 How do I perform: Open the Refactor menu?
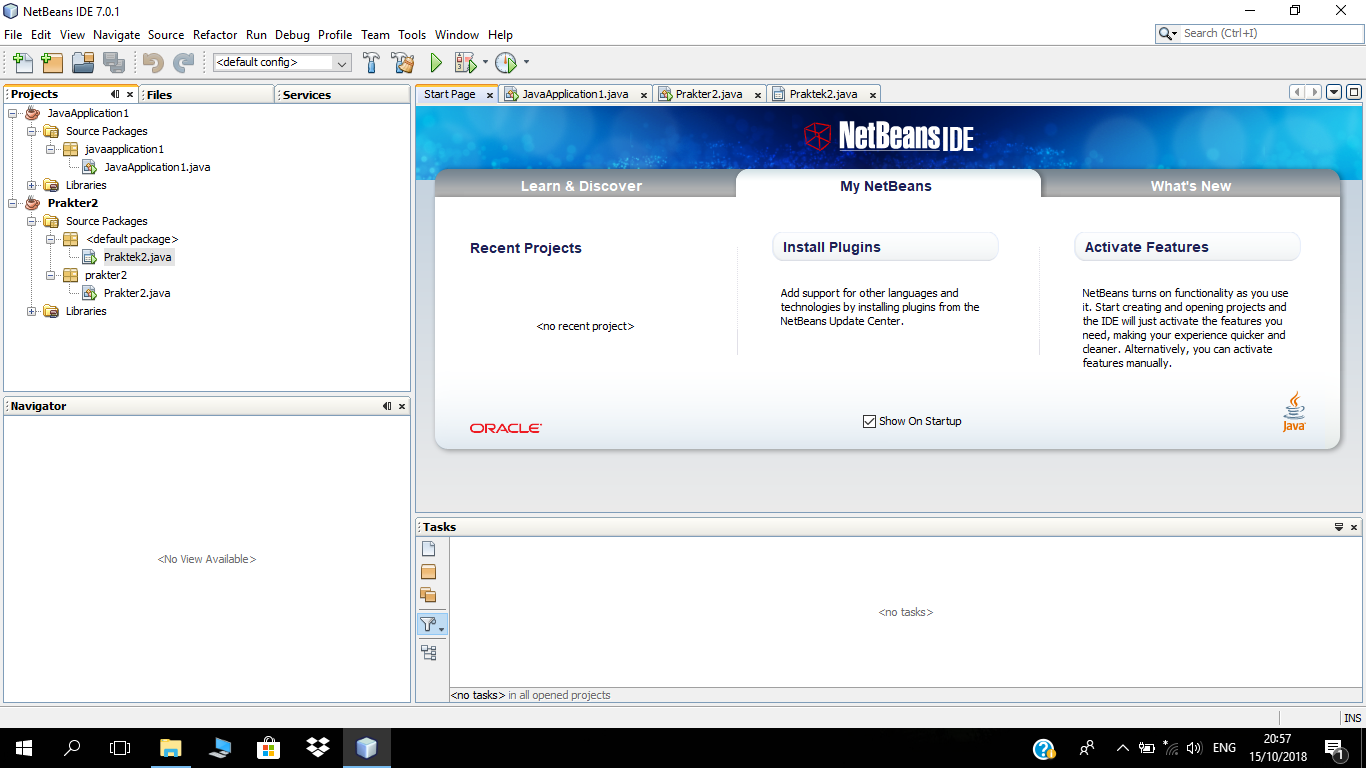215,34
